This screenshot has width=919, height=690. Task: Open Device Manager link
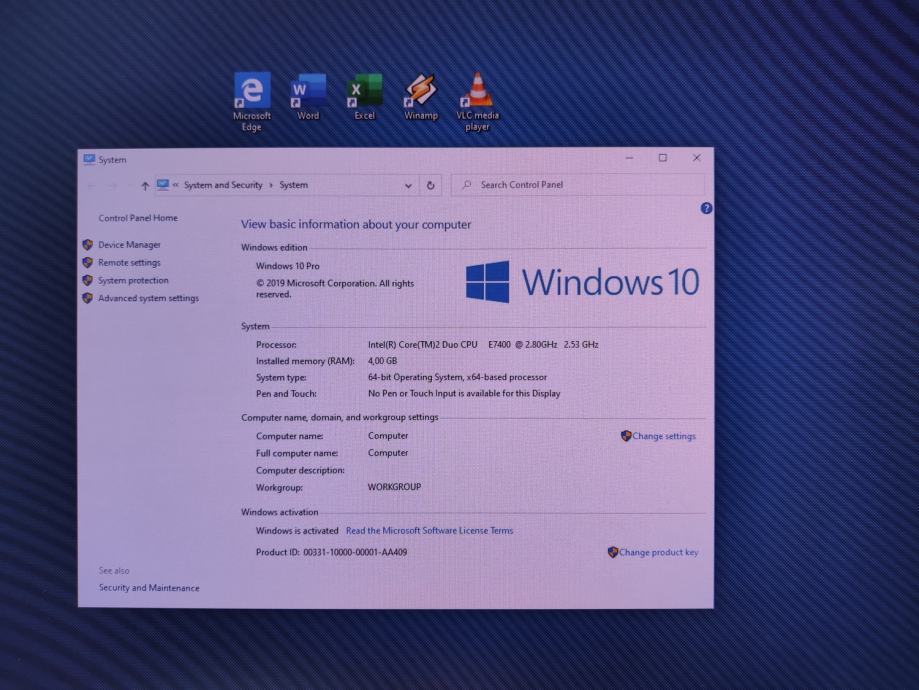pos(130,244)
